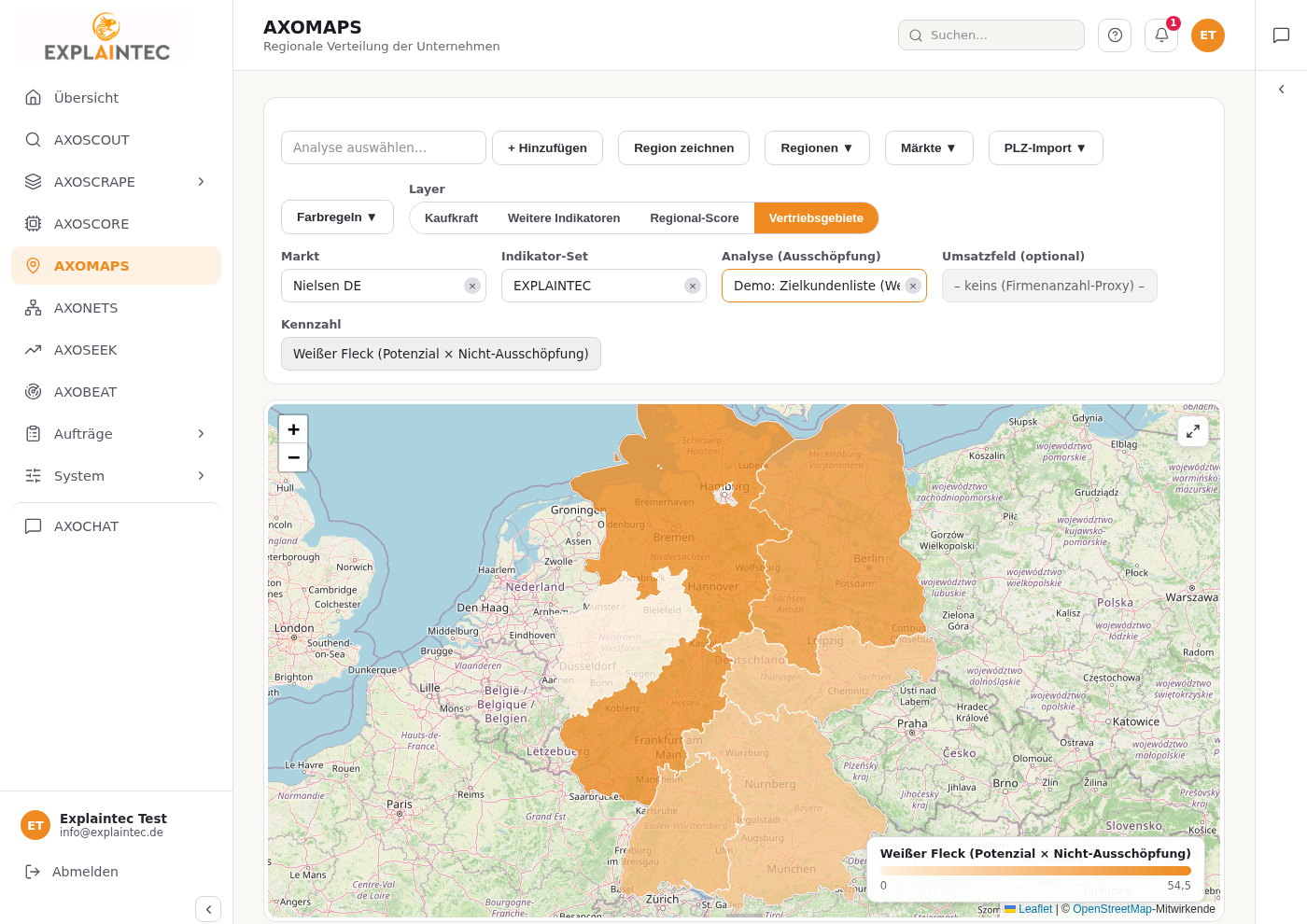Switch to the Regional-Score layer tab
Viewport: 1307px width, 924px height.
[x=695, y=218]
